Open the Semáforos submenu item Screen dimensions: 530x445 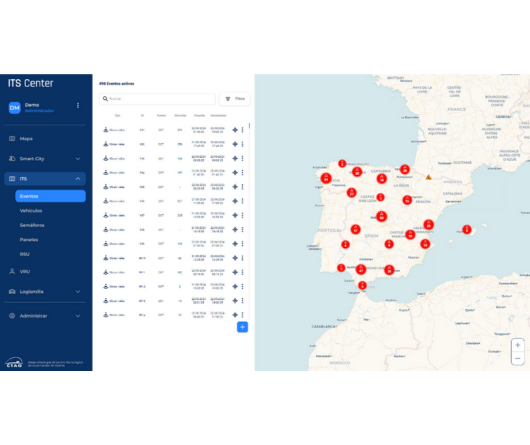pos(32,225)
